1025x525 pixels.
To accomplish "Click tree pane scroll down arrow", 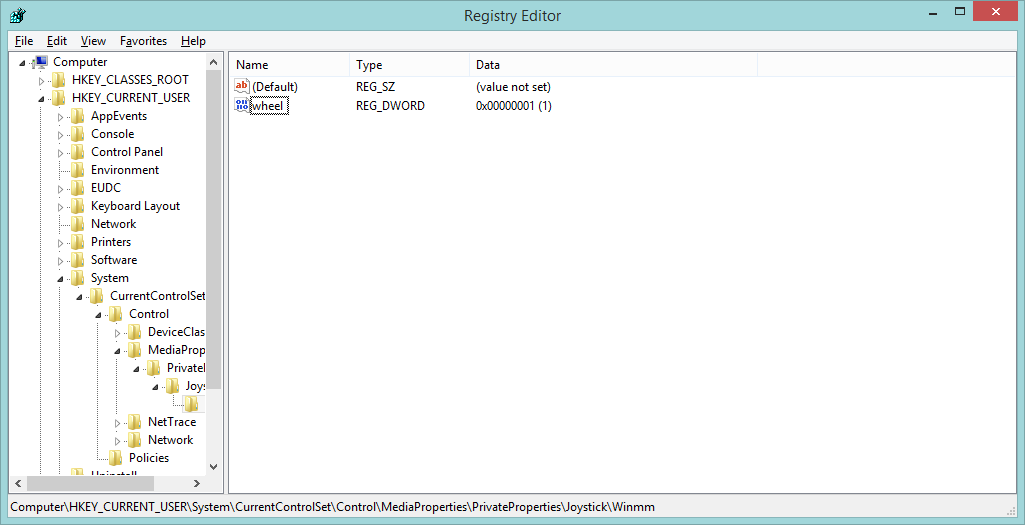I will click(213, 467).
